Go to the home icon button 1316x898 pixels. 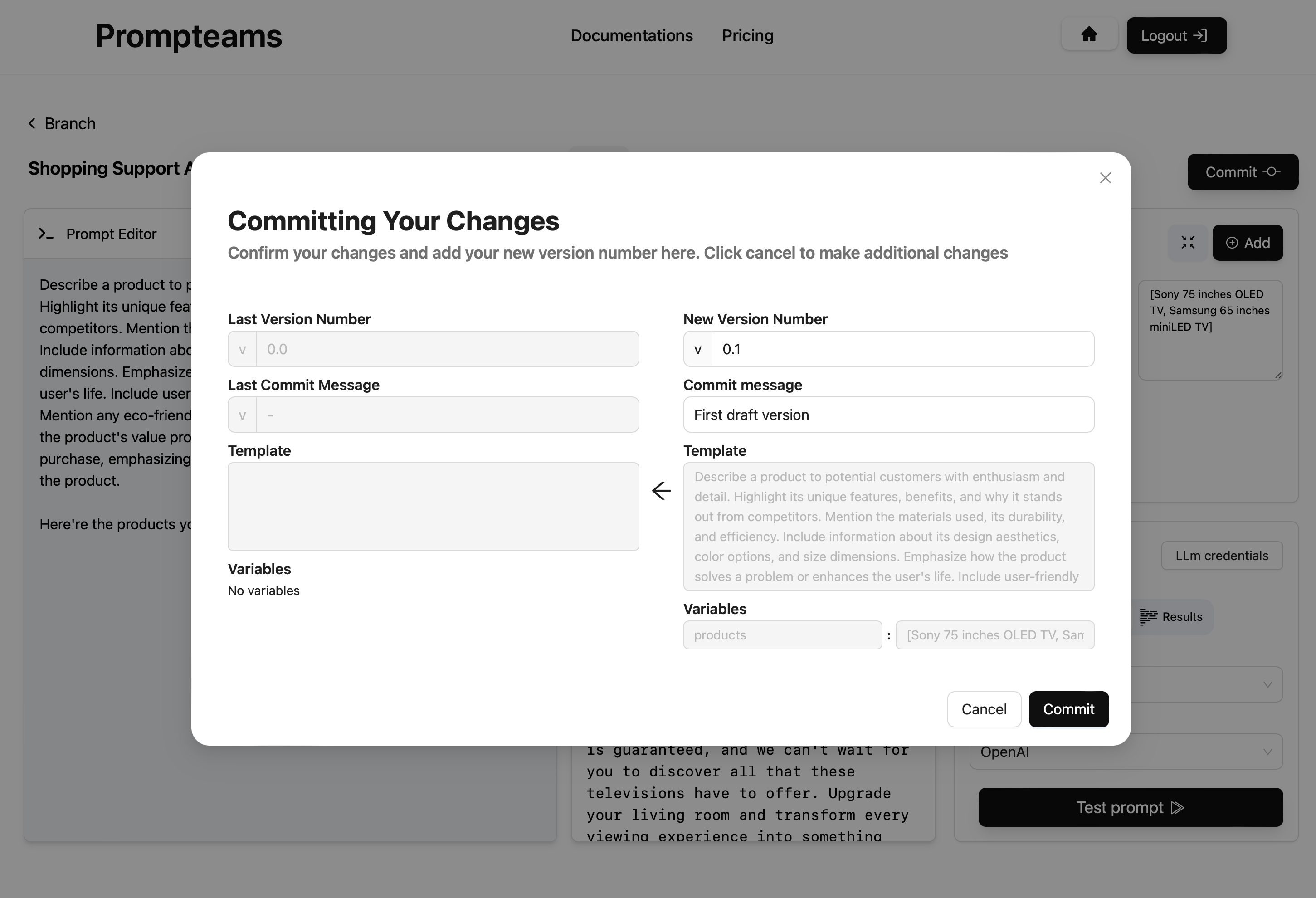(x=1088, y=35)
